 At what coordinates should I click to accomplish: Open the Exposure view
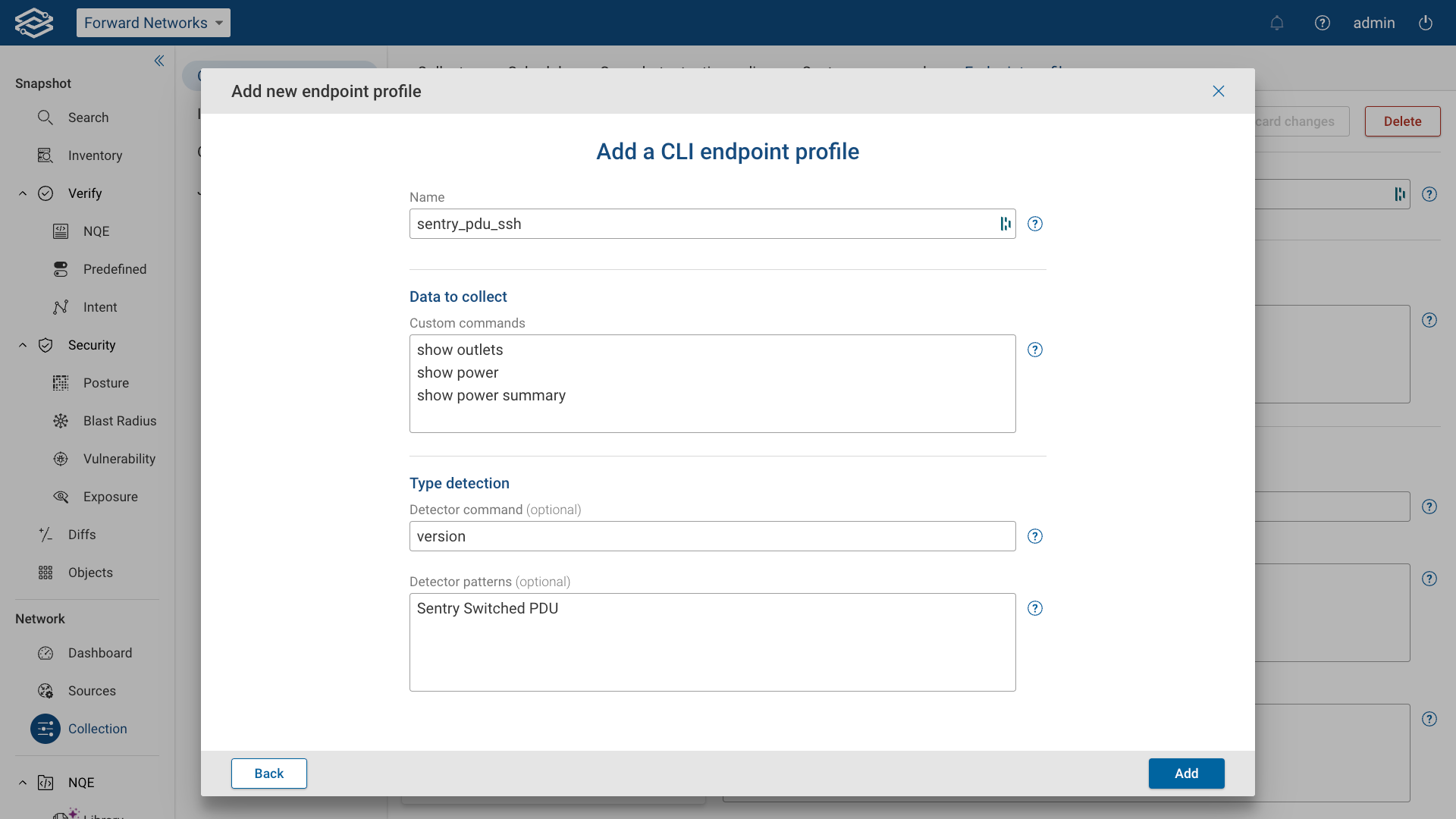click(x=61, y=497)
